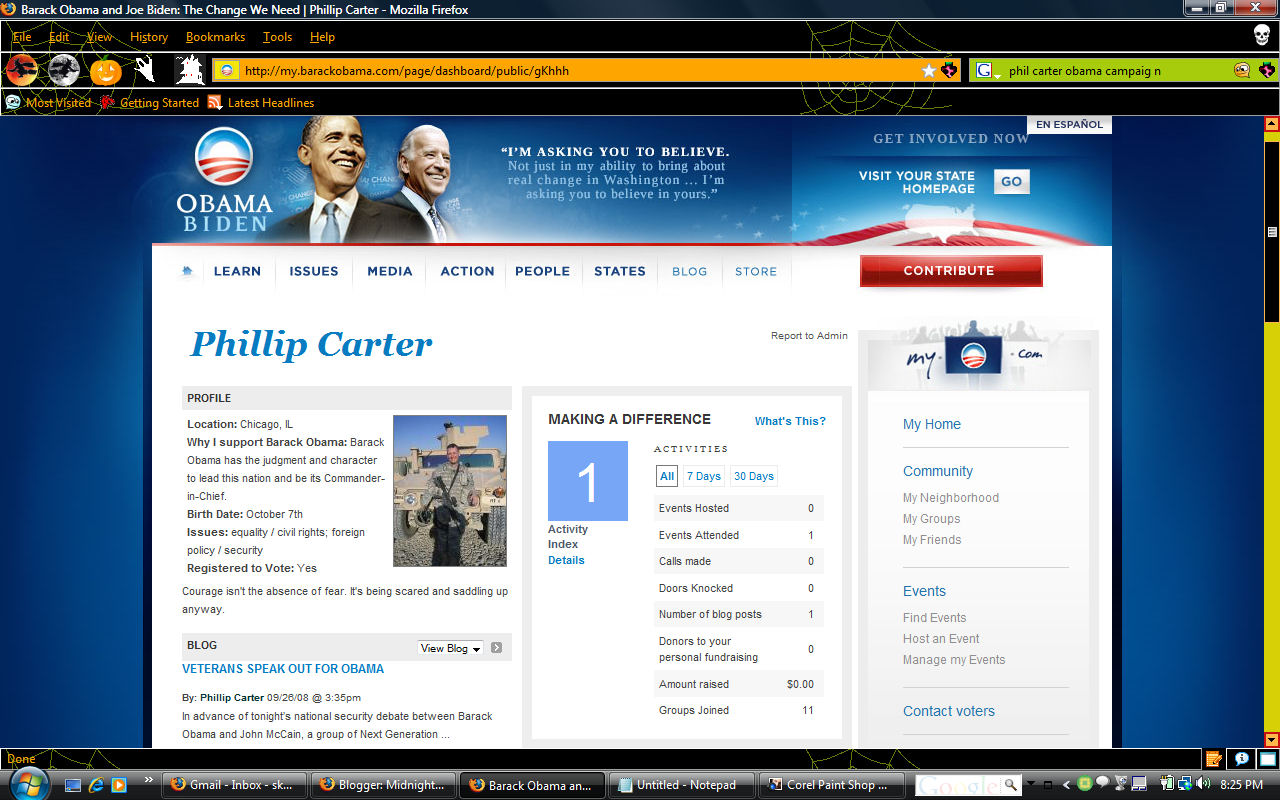Click the GO state homepage button
This screenshot has width=1280, height=800.
[x=1012, y=181]
